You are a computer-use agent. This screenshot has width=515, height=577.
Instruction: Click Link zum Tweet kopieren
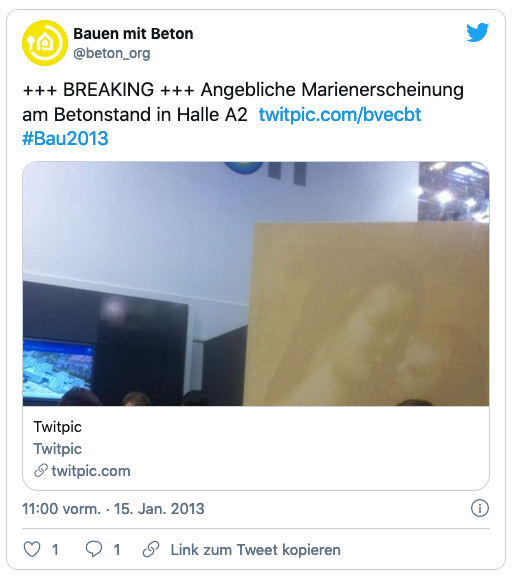coord(255,550)
